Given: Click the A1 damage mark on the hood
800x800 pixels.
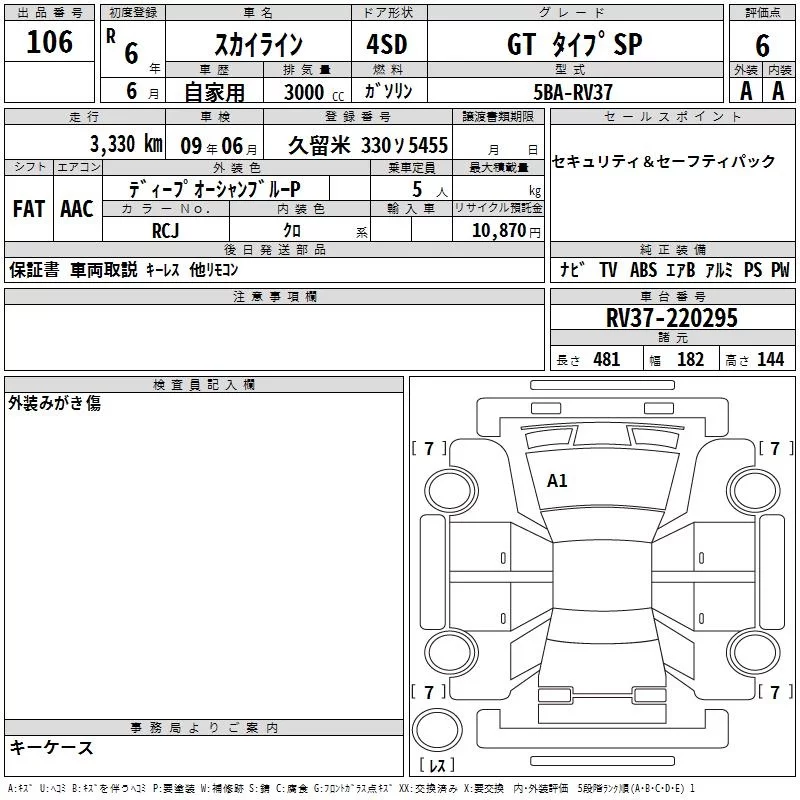Looking at the screenshot, I should (557, 481).
